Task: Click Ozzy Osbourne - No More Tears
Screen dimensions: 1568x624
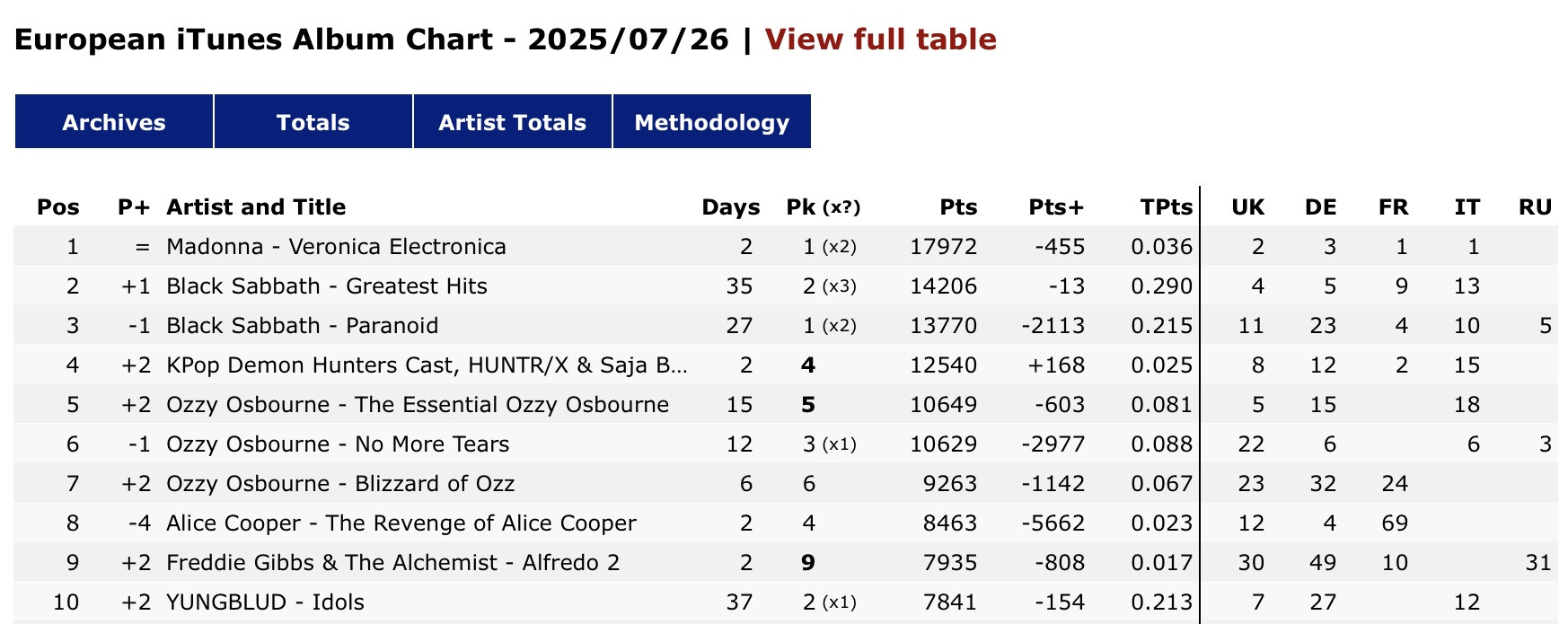Action: tap(337, 444)
